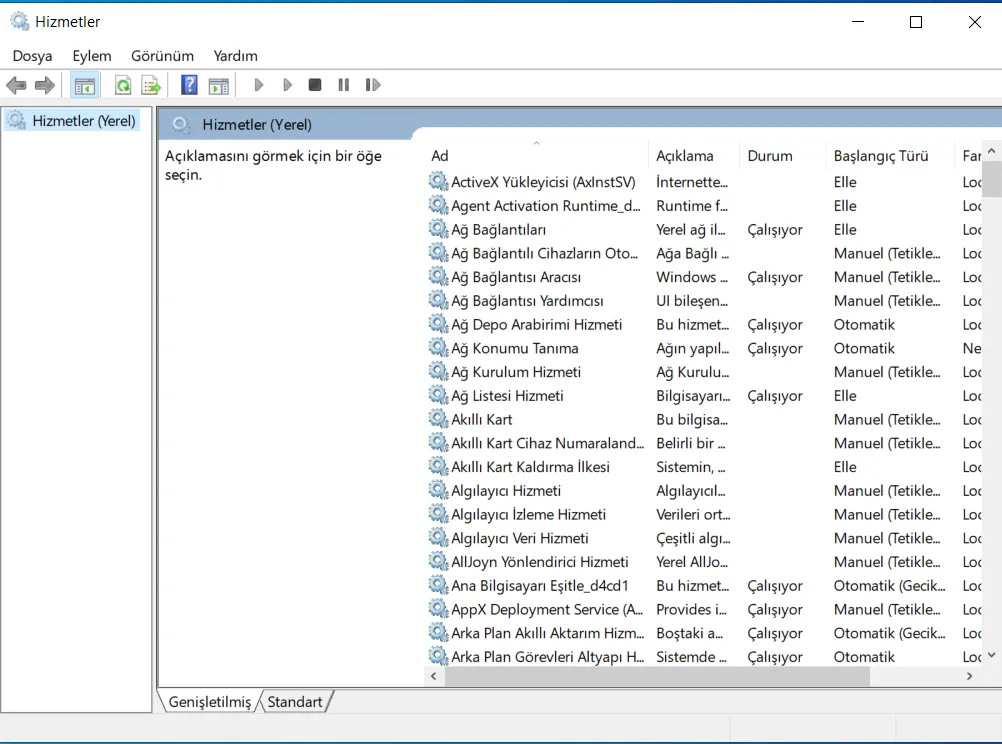Click the Forward arrow toolbar icon

tap(45, 85)
